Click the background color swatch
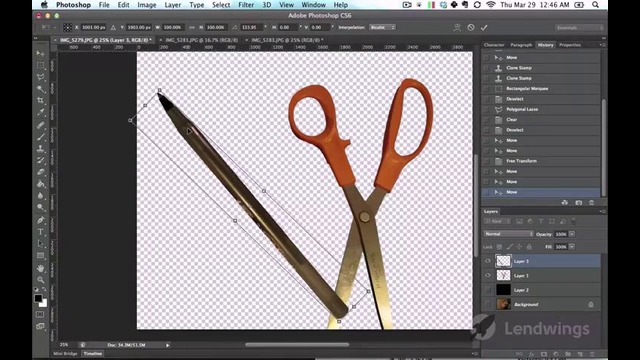This screenshot has height=360, width=640. click(x=44, y=304)
